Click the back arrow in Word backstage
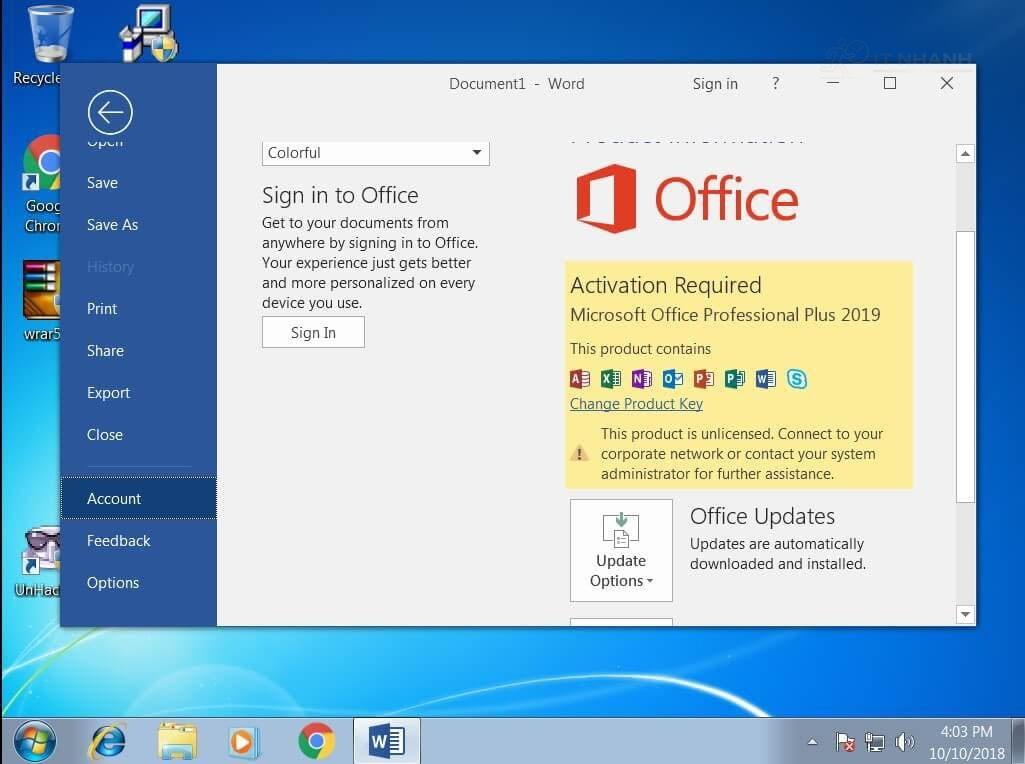 point(110,112)
